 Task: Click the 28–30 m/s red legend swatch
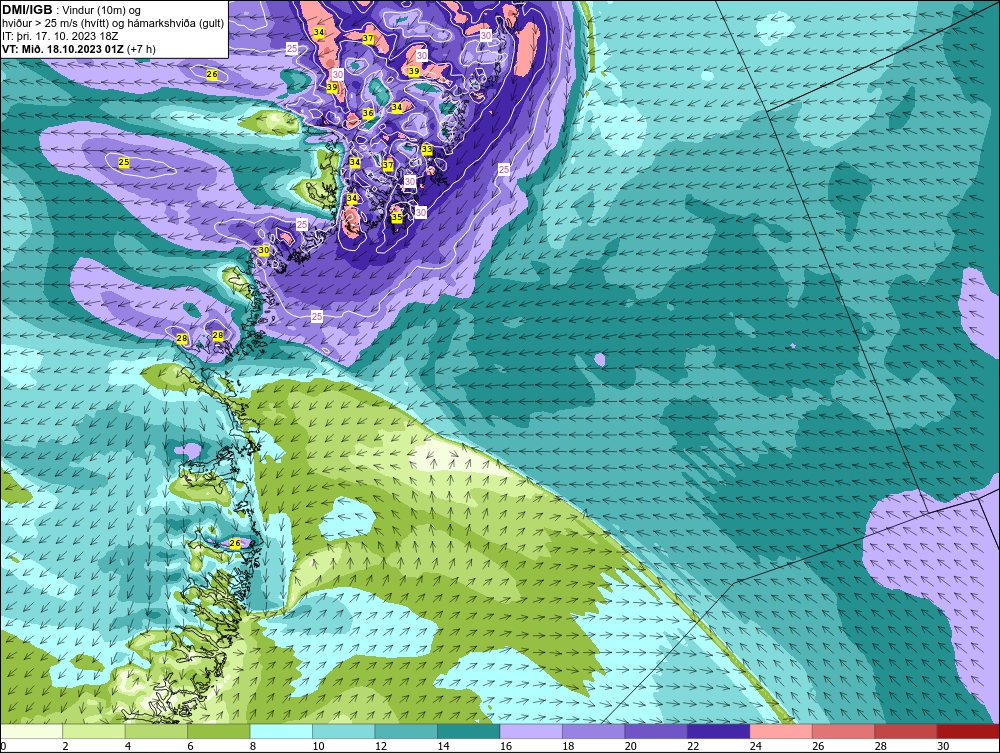tap(906, 731)
